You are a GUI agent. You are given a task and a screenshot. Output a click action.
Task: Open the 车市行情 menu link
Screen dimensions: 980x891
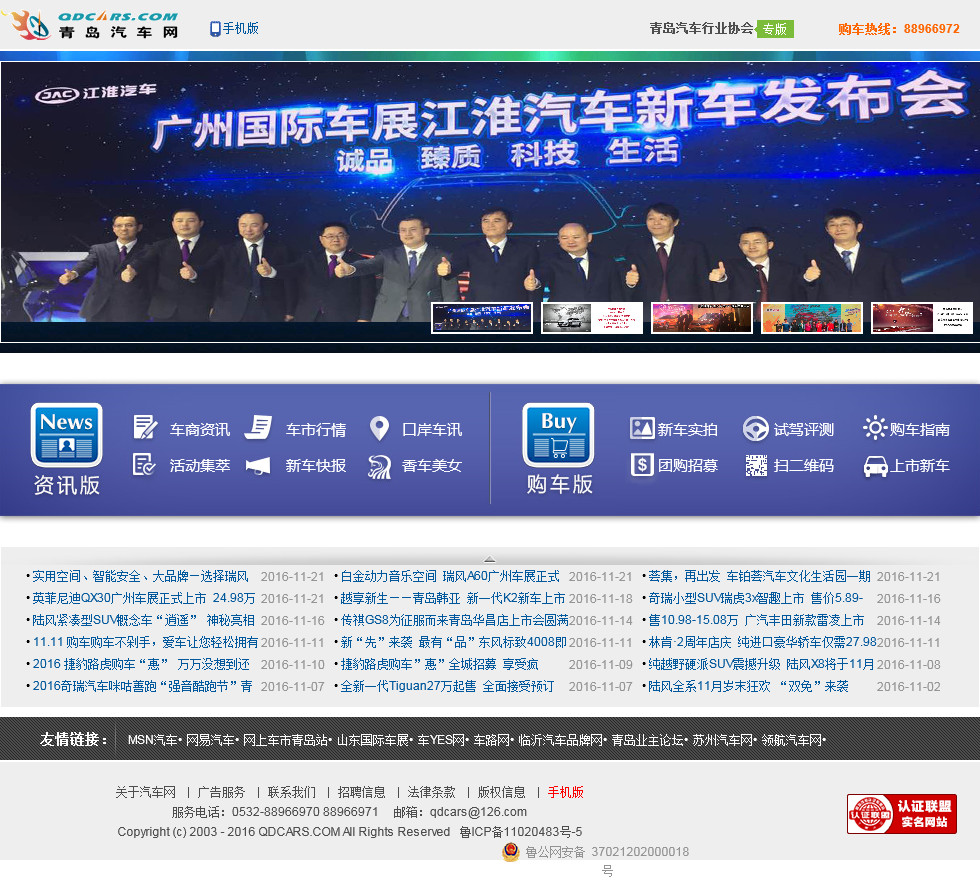click(316, 430)
